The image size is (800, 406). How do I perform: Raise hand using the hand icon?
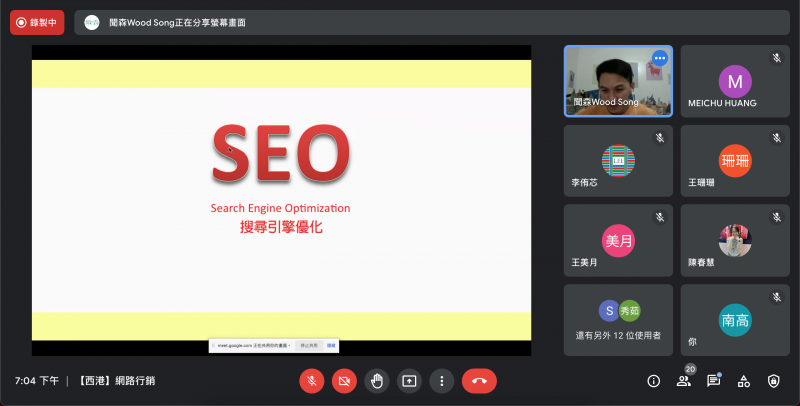pyautogui.click(x=377, y=381)
